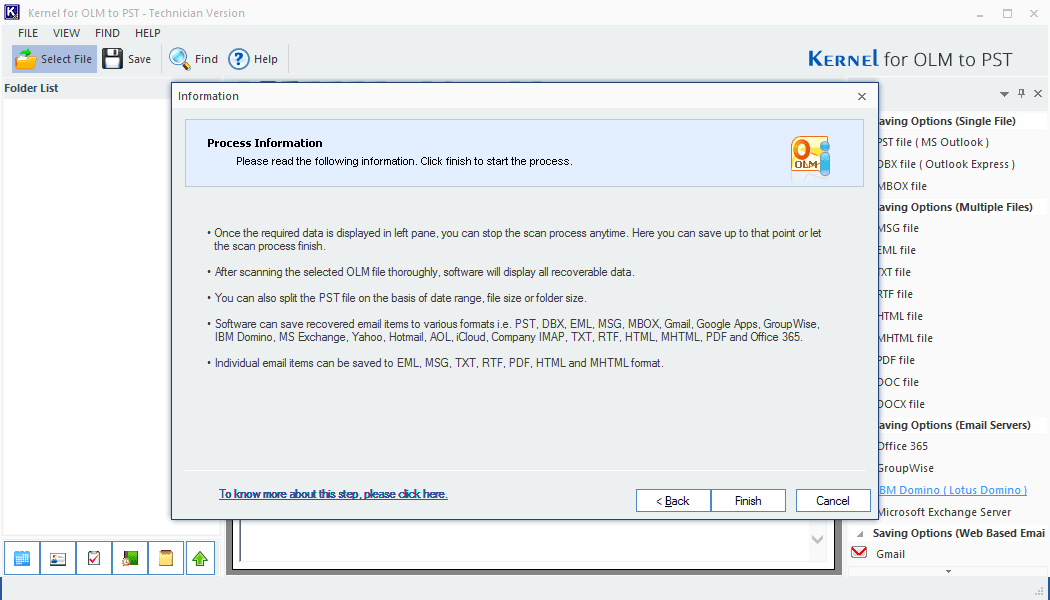Click the Finish button

[748, 501]
